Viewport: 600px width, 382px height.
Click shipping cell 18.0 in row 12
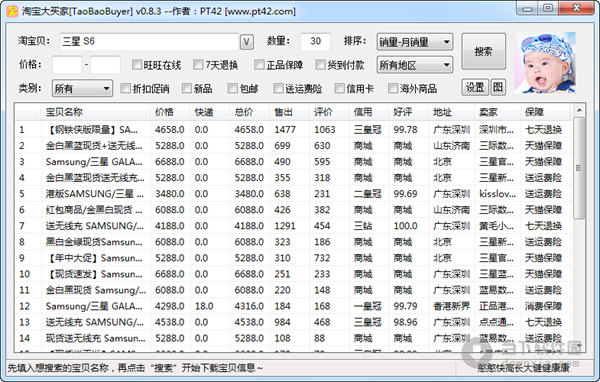pos(204,307)
